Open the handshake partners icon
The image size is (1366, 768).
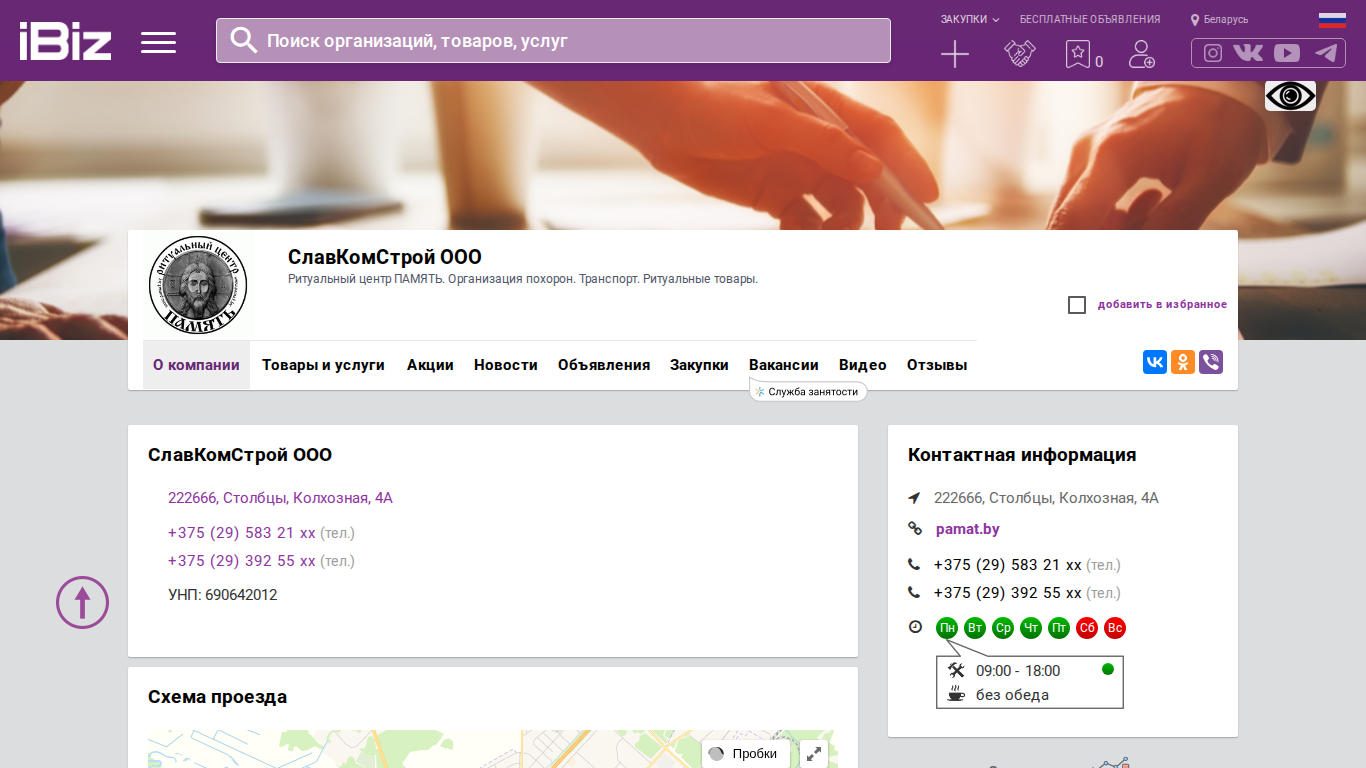pyautogui.click(x=1019, y=54)
